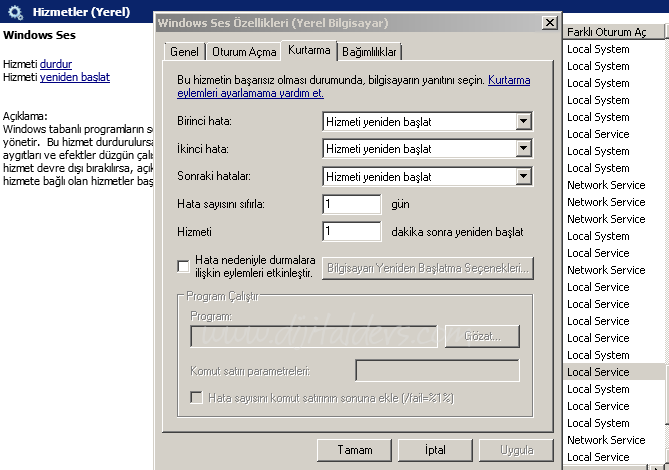669x470 pixels.
Task: Click the 'Hata sayısını sıfırla' input field
Action: click(352, 204)
